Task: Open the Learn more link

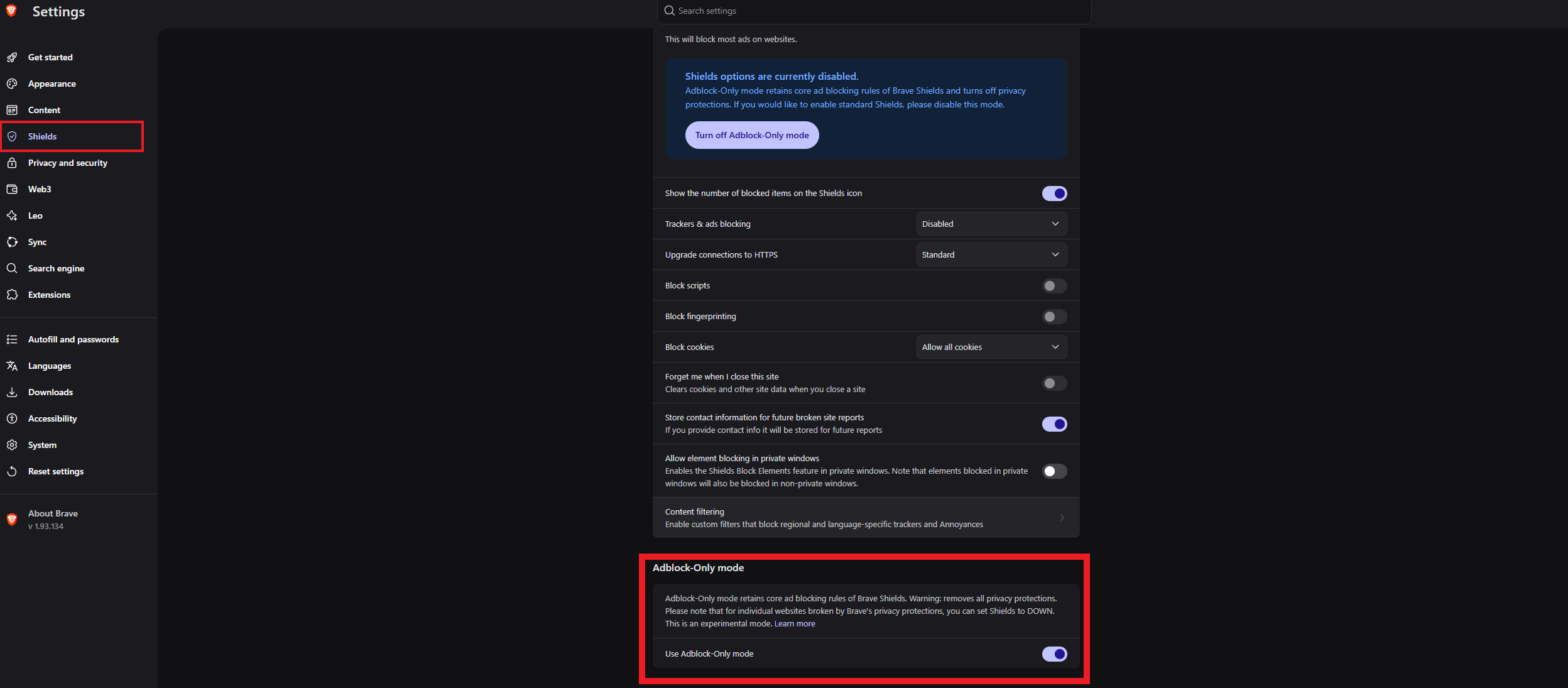Action: tap(795, 624)
